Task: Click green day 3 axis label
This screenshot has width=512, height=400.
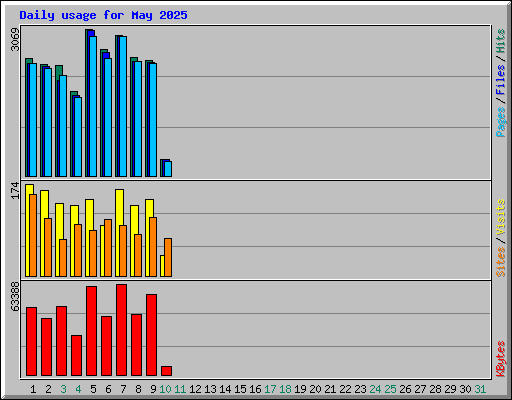Action: tap(63, 389)
